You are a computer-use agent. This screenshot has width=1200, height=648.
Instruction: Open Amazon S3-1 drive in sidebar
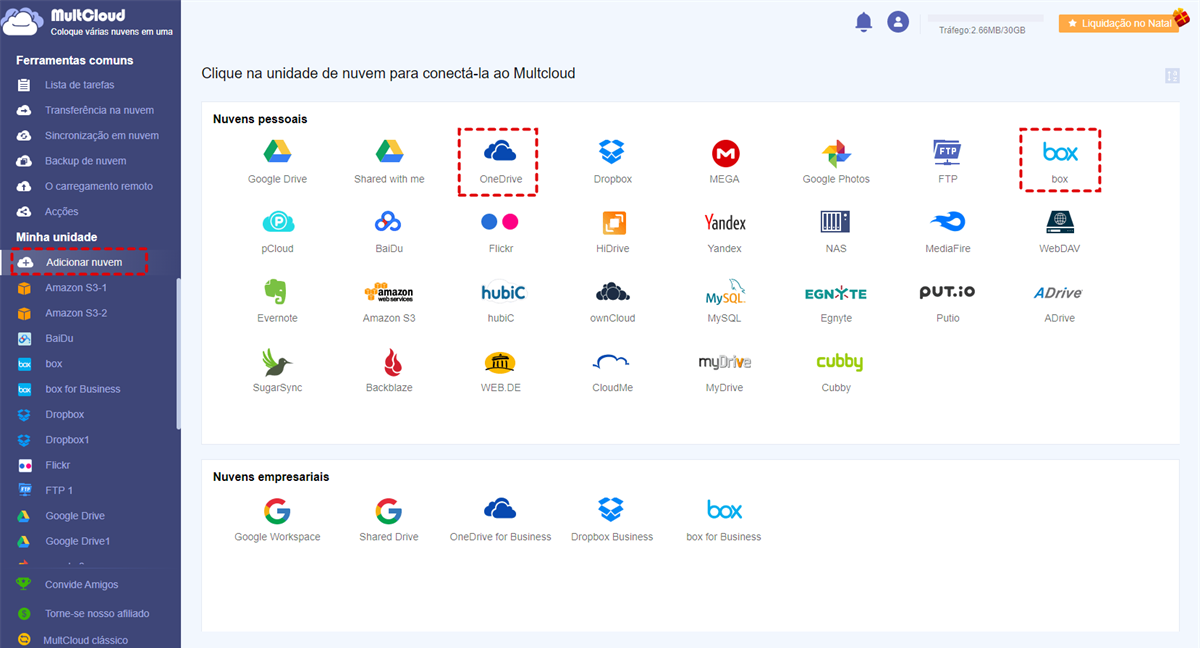pyautogui.click(x=76, y=288)
